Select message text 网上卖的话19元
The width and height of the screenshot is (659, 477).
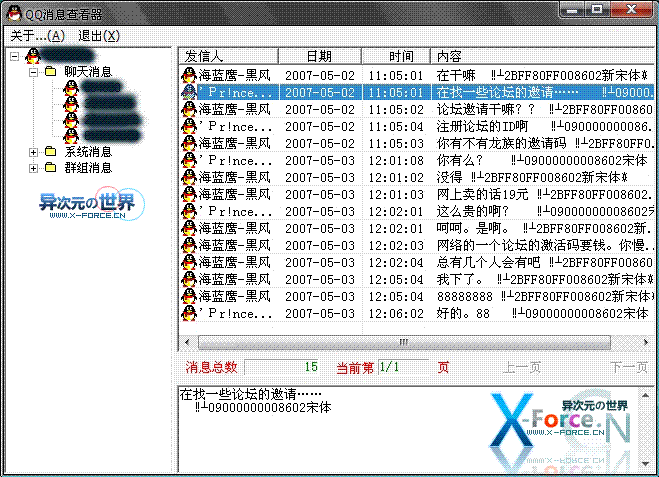(x=482, y=194)
